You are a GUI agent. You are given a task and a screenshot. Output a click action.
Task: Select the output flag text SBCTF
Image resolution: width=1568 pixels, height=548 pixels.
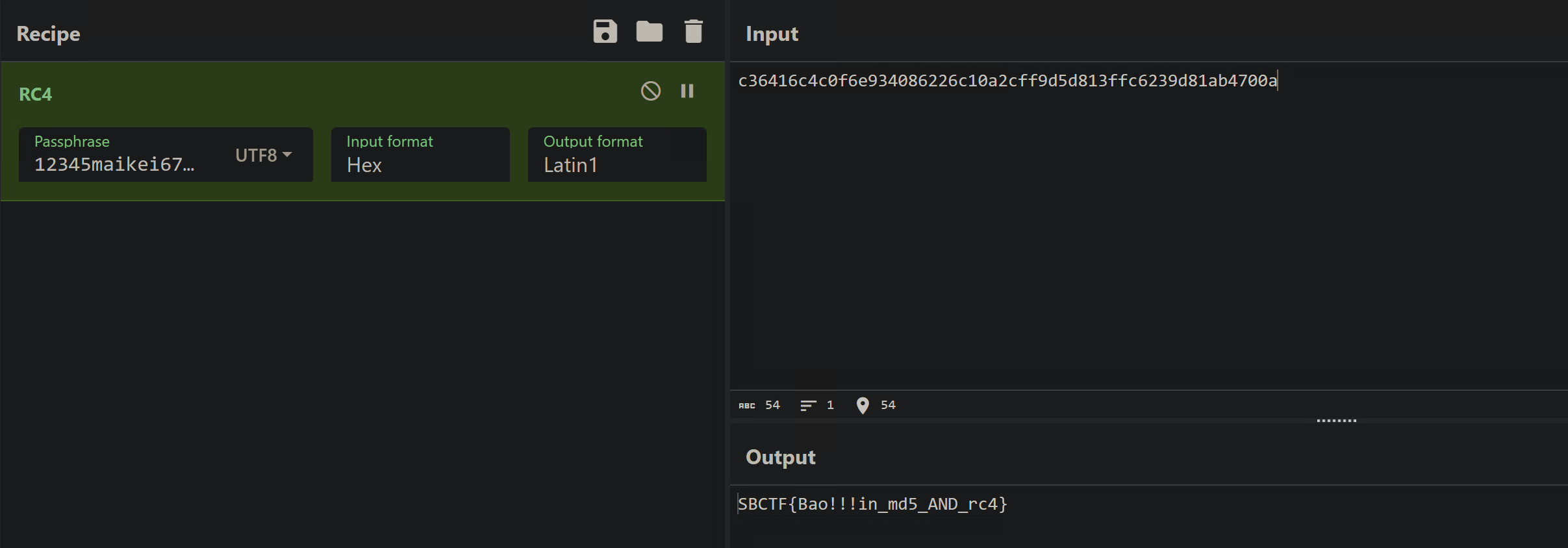tap(872, 504)
